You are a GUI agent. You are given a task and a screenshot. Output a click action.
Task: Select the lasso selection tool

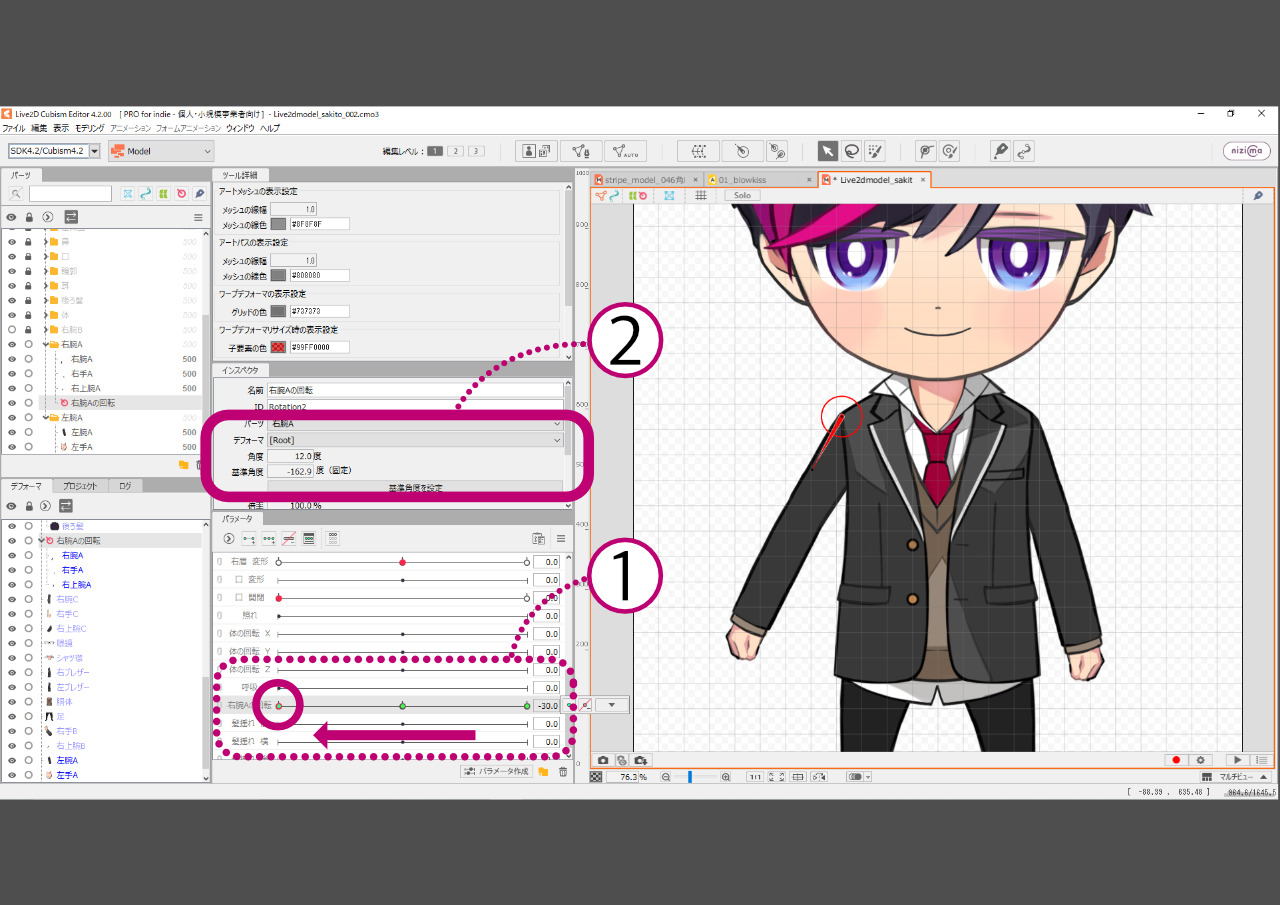851,151
